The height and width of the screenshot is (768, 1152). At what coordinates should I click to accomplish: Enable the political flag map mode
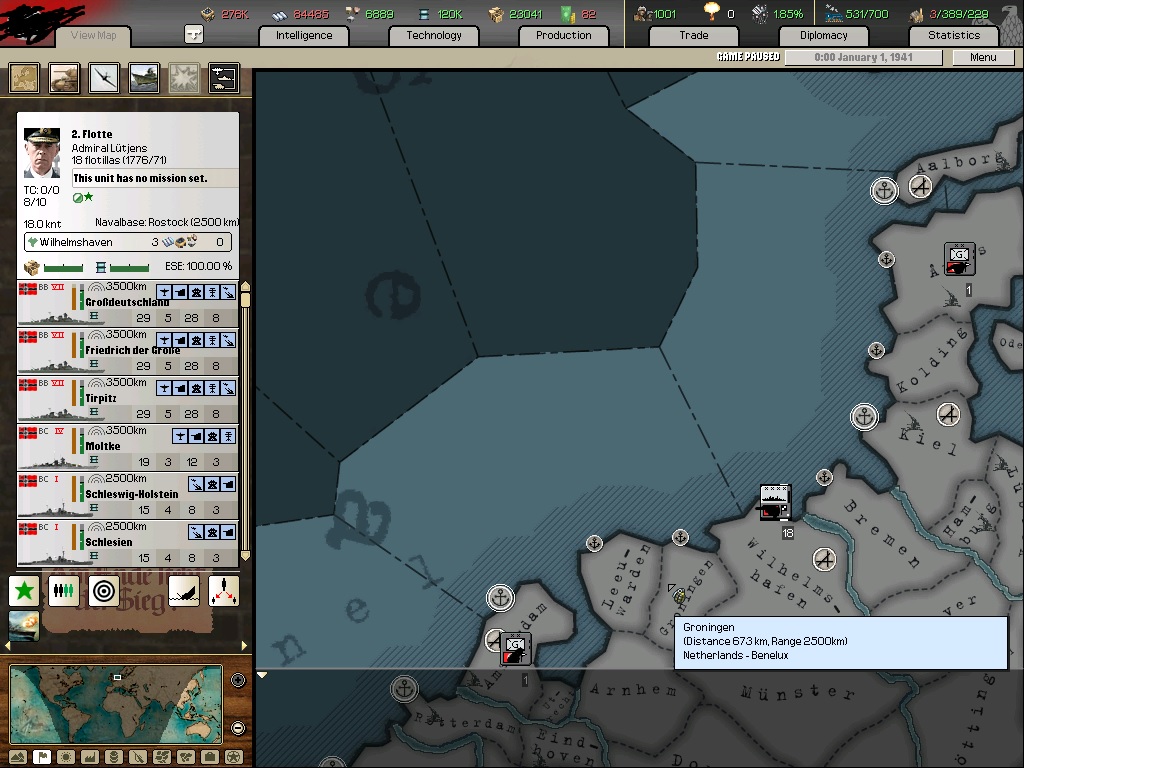42,757
